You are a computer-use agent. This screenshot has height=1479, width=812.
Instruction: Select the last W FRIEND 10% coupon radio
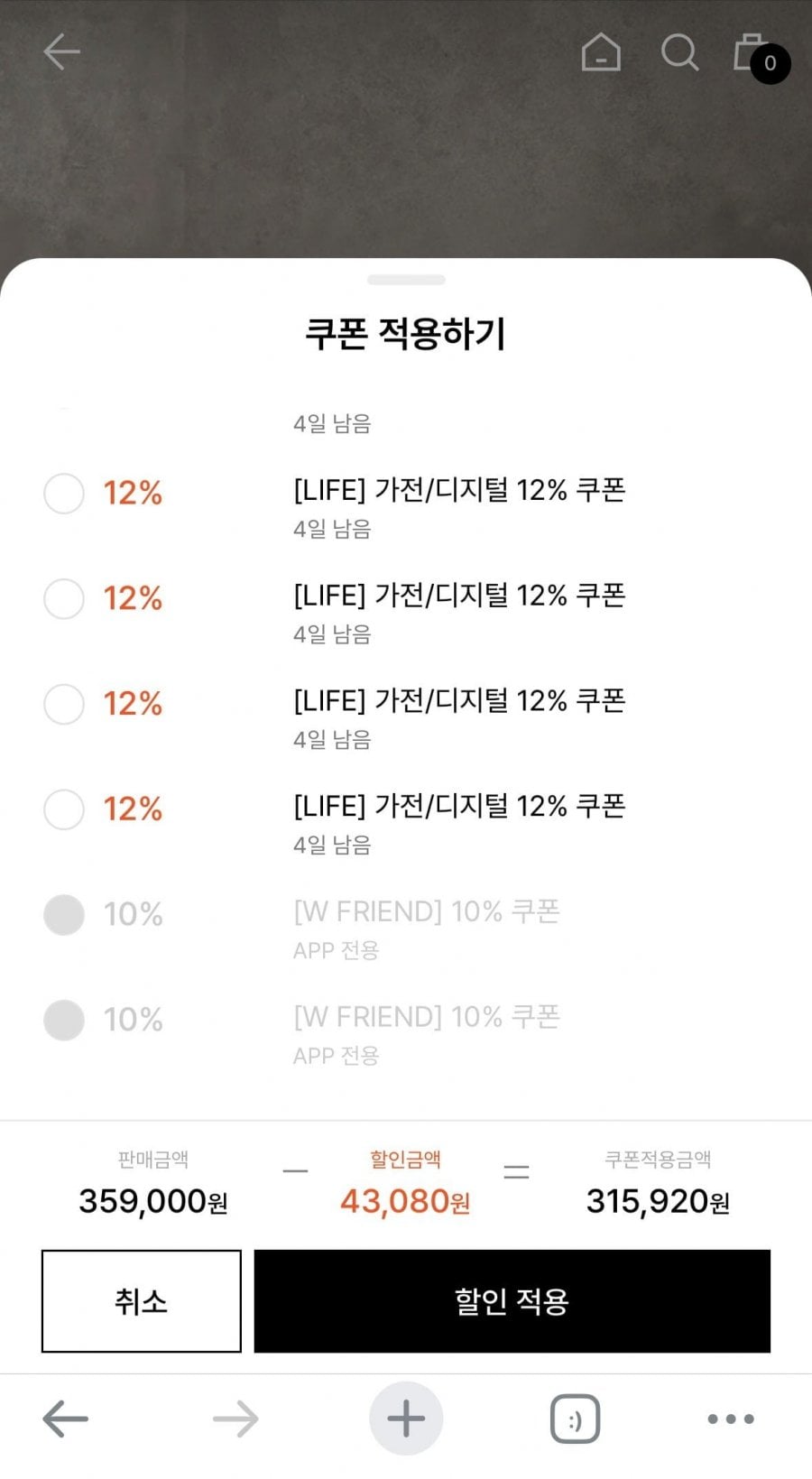pos(64,1021)
